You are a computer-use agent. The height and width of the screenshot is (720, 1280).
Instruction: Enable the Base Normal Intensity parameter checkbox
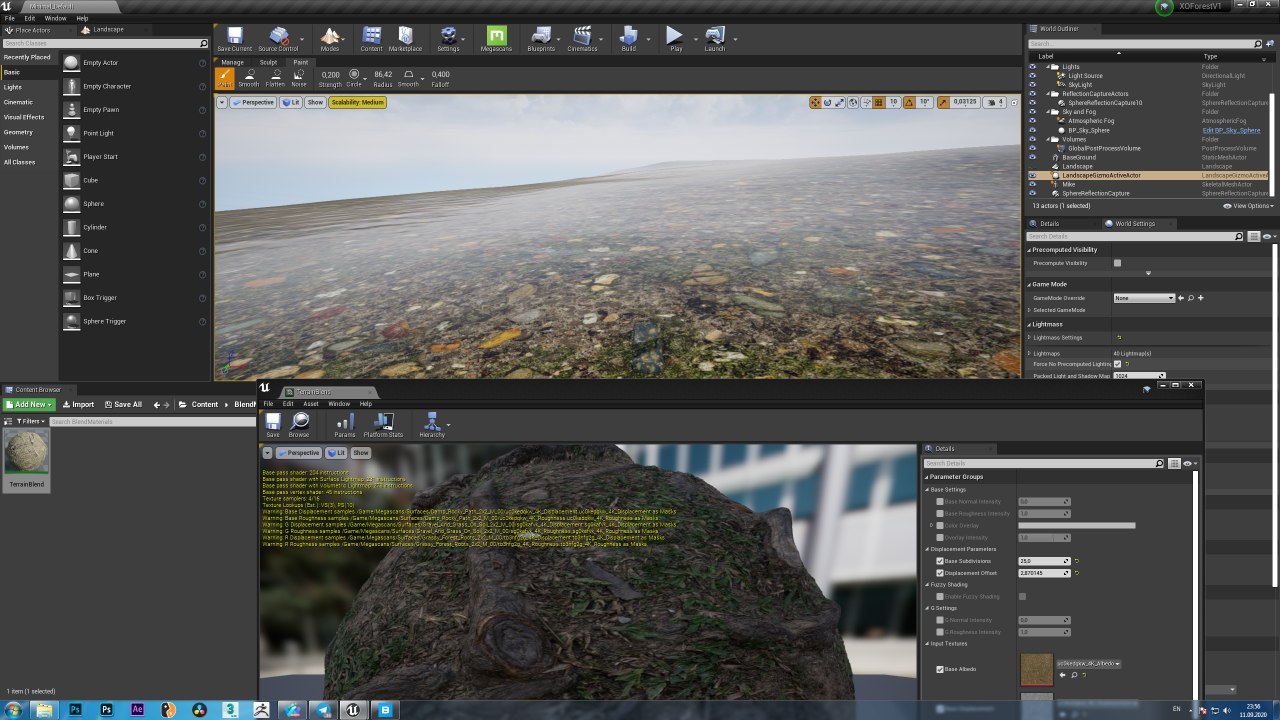point(939,501)
